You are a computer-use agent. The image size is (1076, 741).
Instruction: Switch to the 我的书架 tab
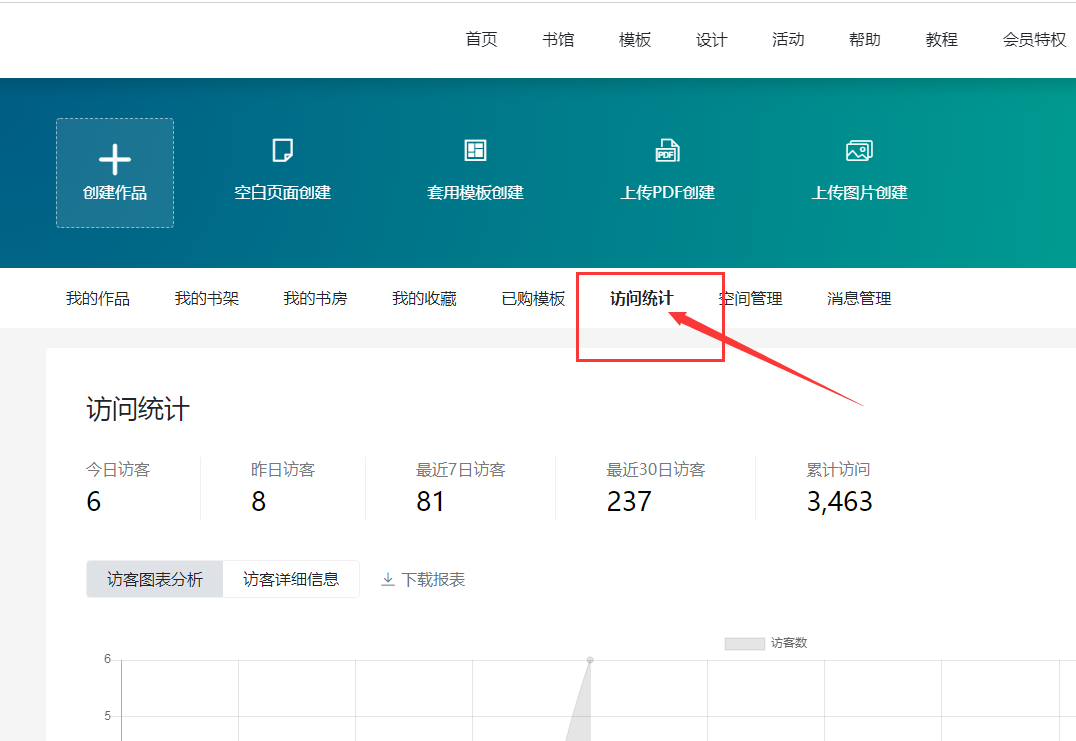pyautogui.click(x=207, y=298)
